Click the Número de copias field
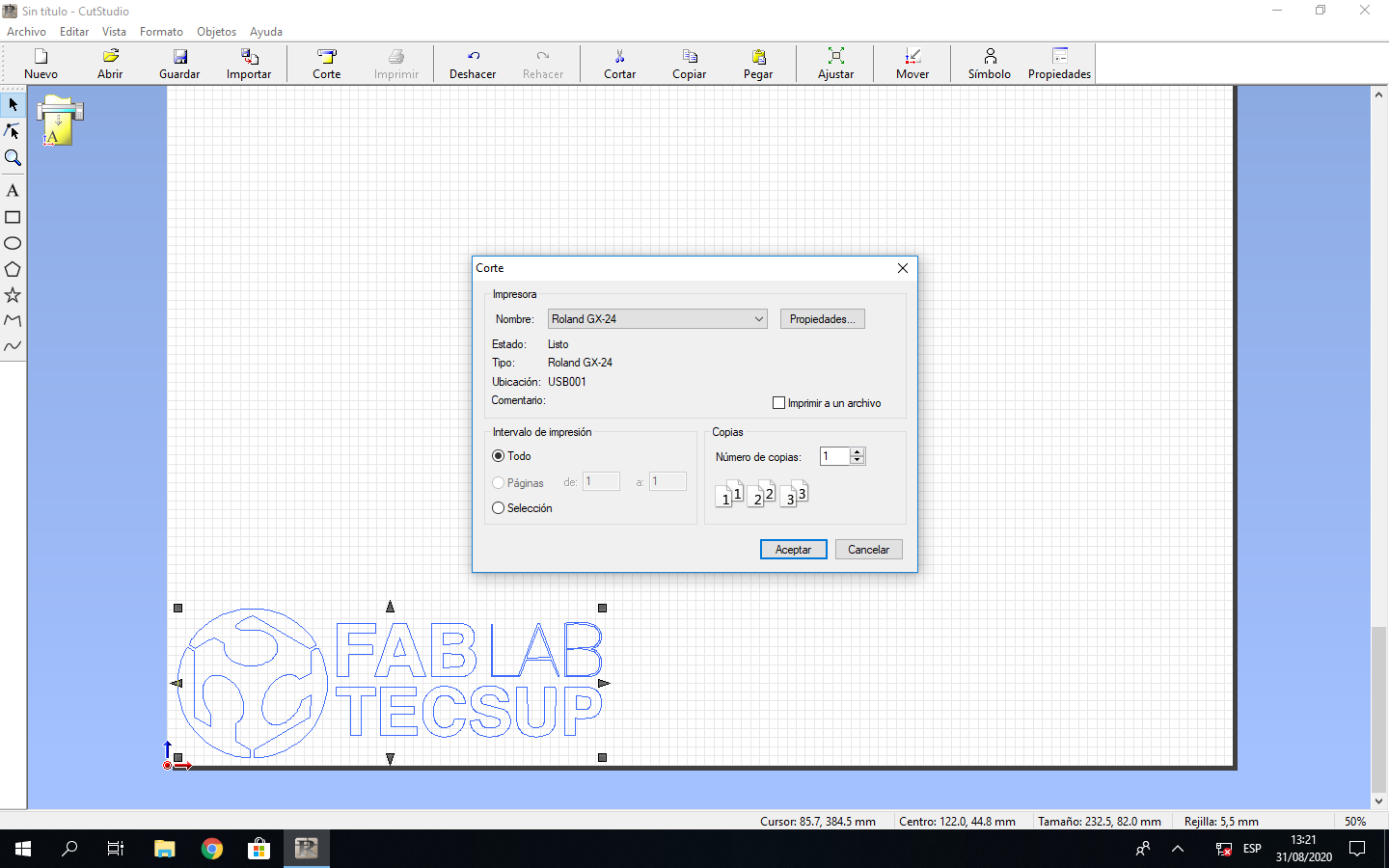The image size is (1389, 868). pyautogui.click(x=835, y=456)
